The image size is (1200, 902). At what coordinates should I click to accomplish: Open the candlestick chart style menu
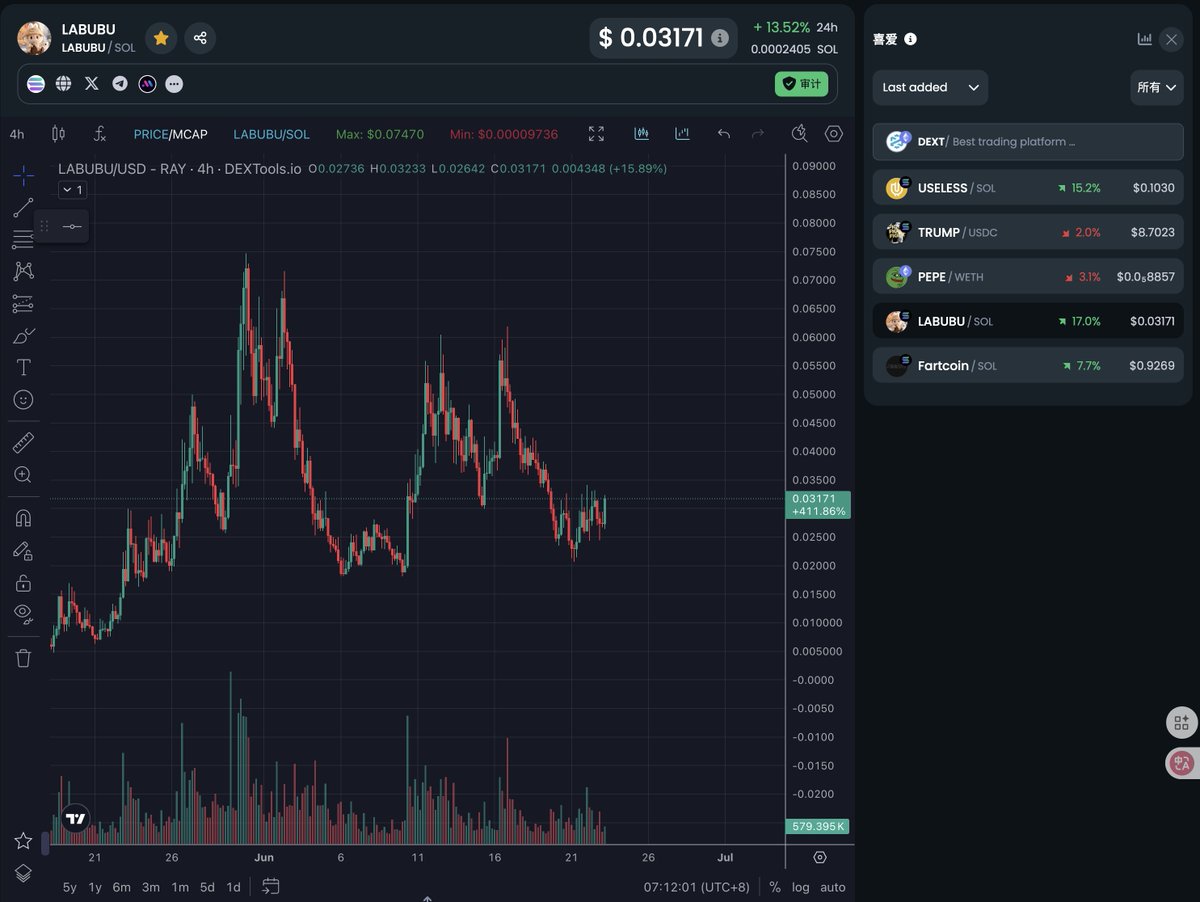(x=58, y=134)
